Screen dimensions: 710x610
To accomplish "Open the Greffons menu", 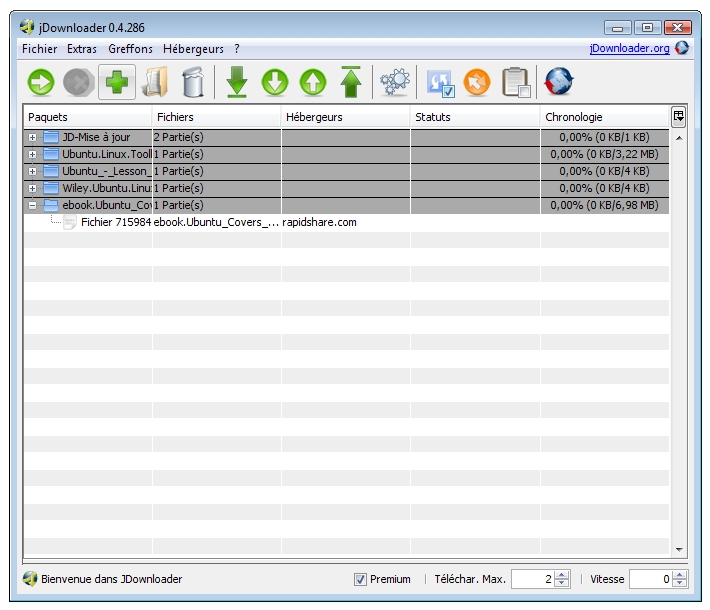I will 130,49.
